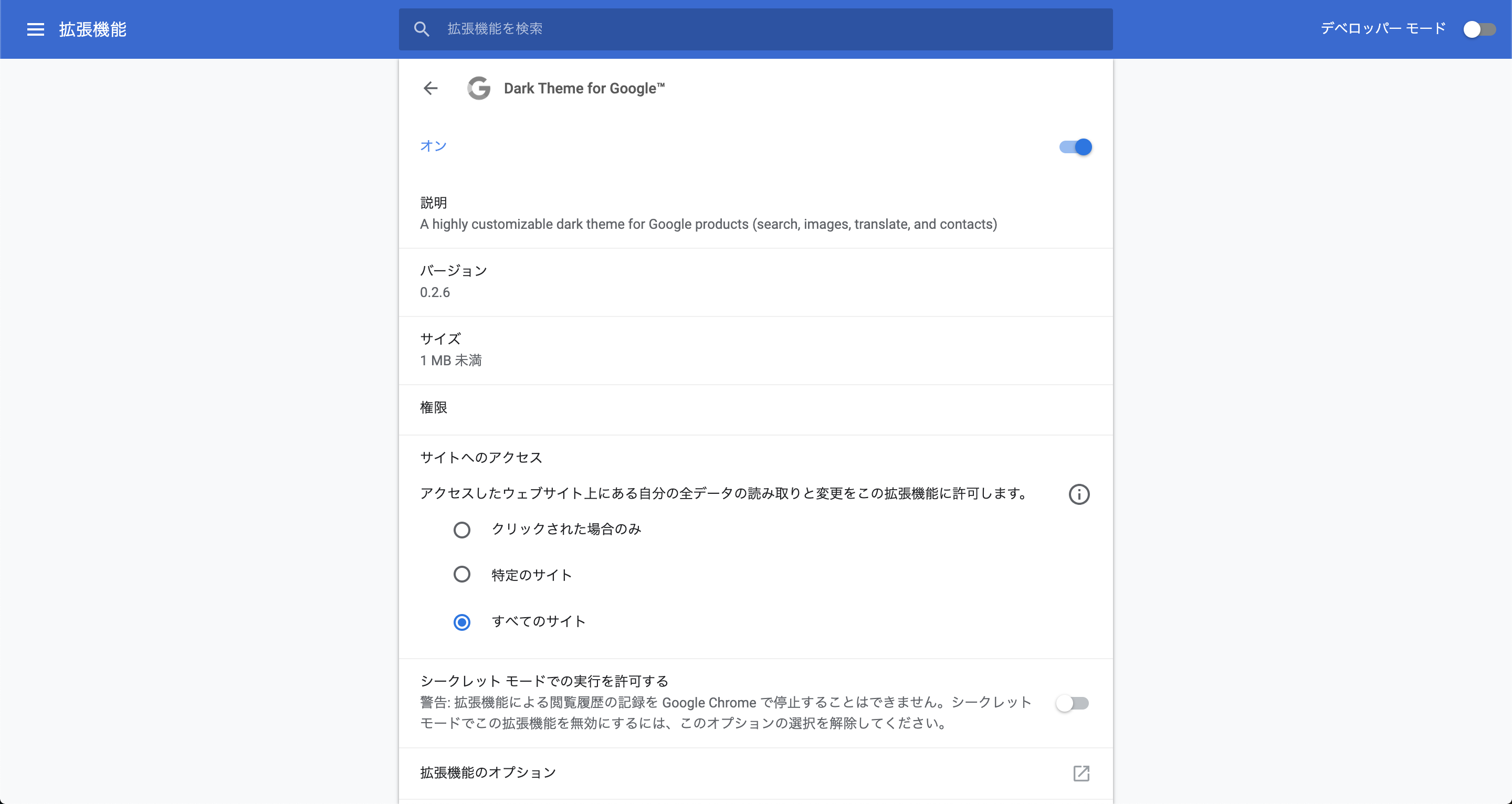Viewport: 1512px width, 804px height.
Task: Click the 説明 heading
Action: pos(434,203)
